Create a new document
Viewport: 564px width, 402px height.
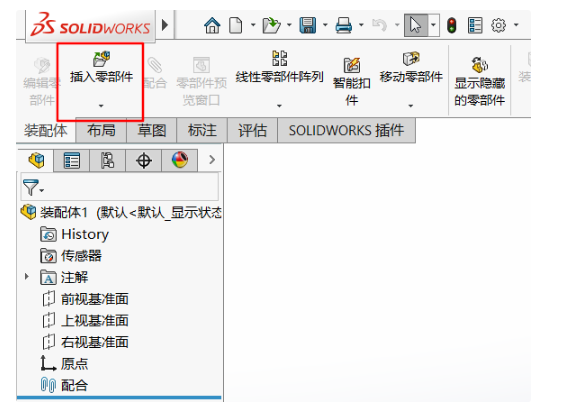(x=236, y=25)
